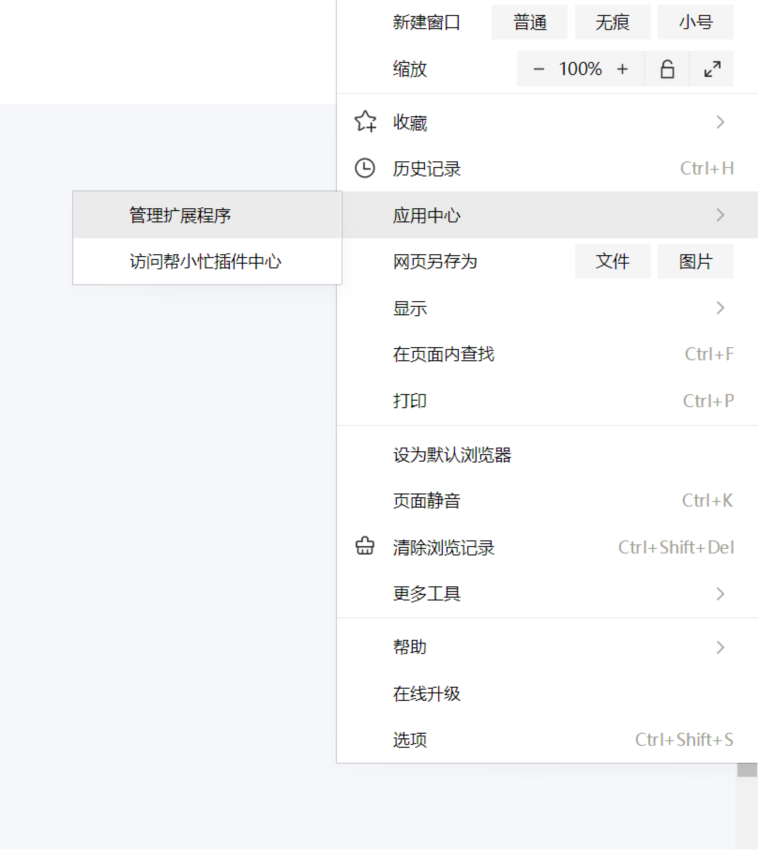Open 显示 menu item
Image resolution: width=758 pixels, height=850 pixels.
pyautogui.click(x=547, y=308)
